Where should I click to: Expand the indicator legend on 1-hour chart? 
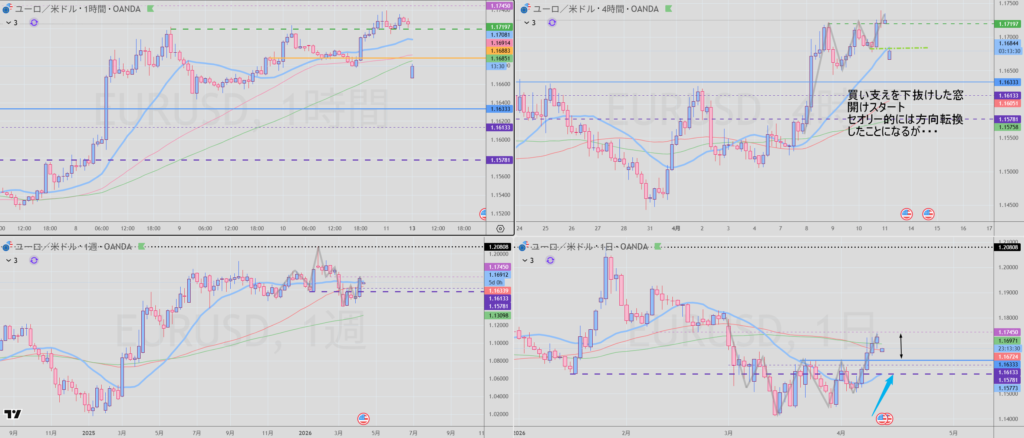(7, 21)
